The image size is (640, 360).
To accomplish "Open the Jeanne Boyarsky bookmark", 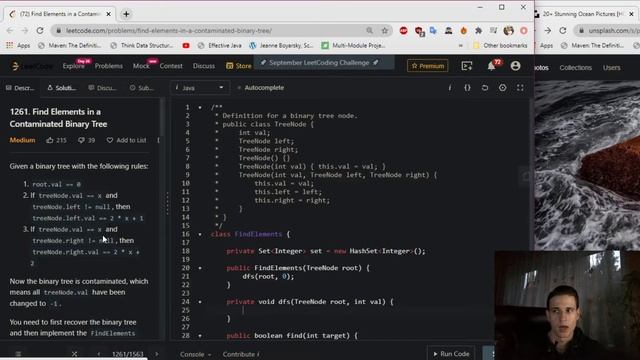I will click(x=281, y=45).
